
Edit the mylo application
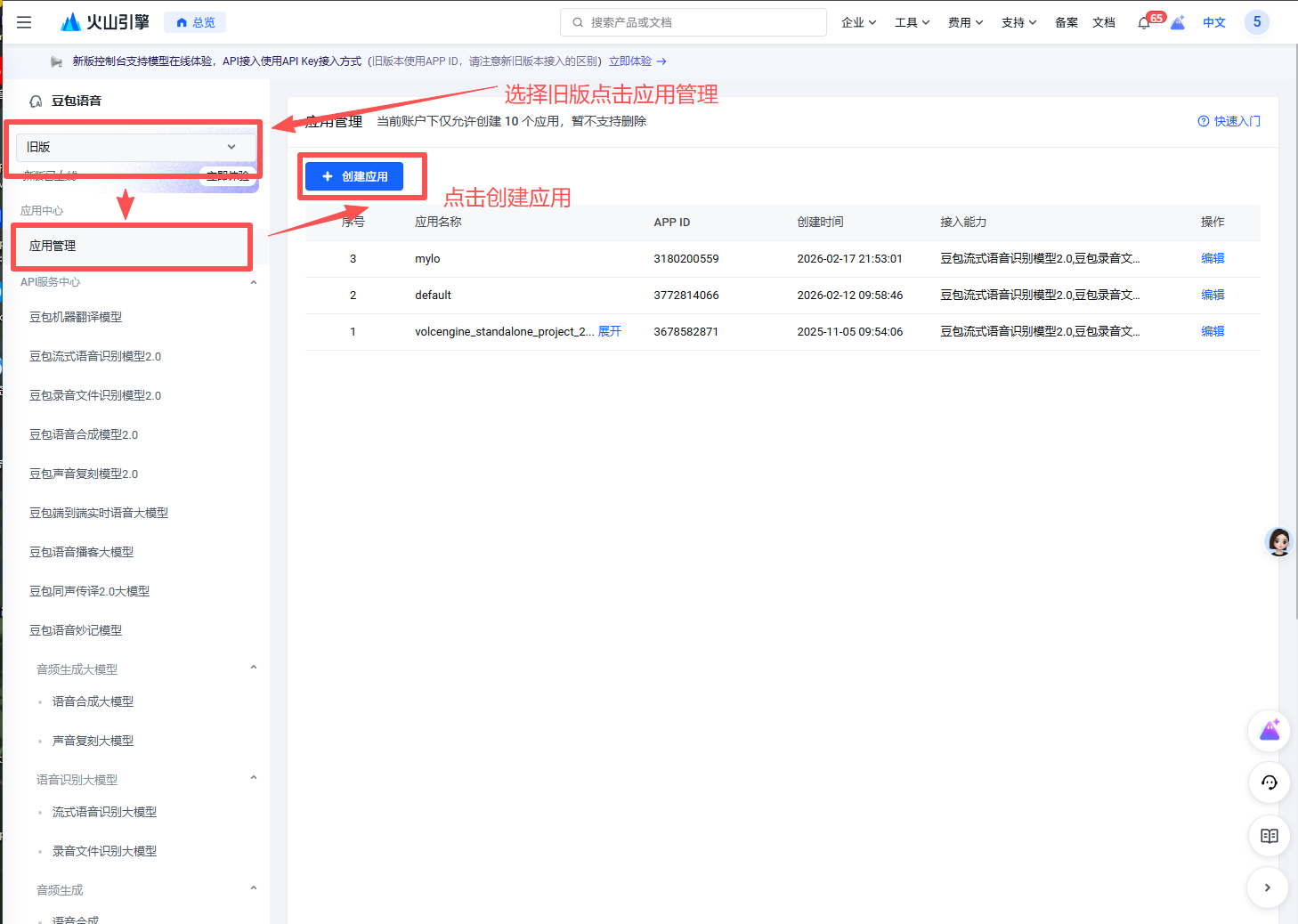pyautogui.click(x=1213, y=258)
